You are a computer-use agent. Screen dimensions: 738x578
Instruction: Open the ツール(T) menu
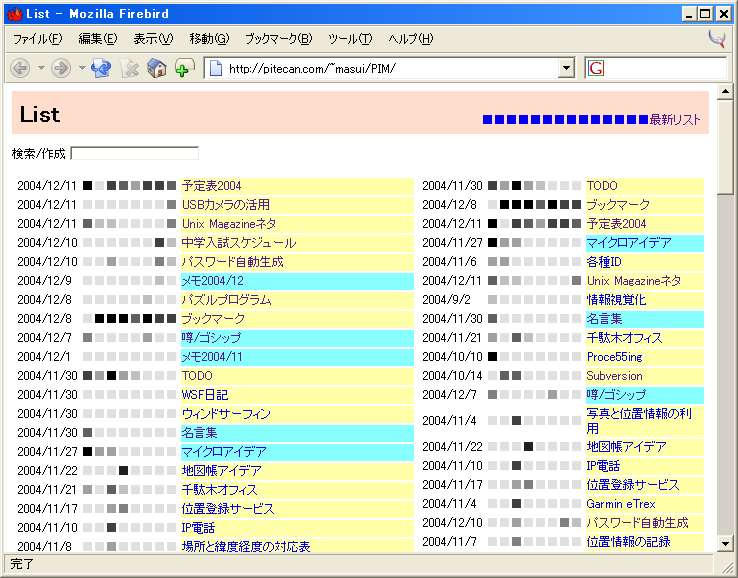(x=350, y=39)
